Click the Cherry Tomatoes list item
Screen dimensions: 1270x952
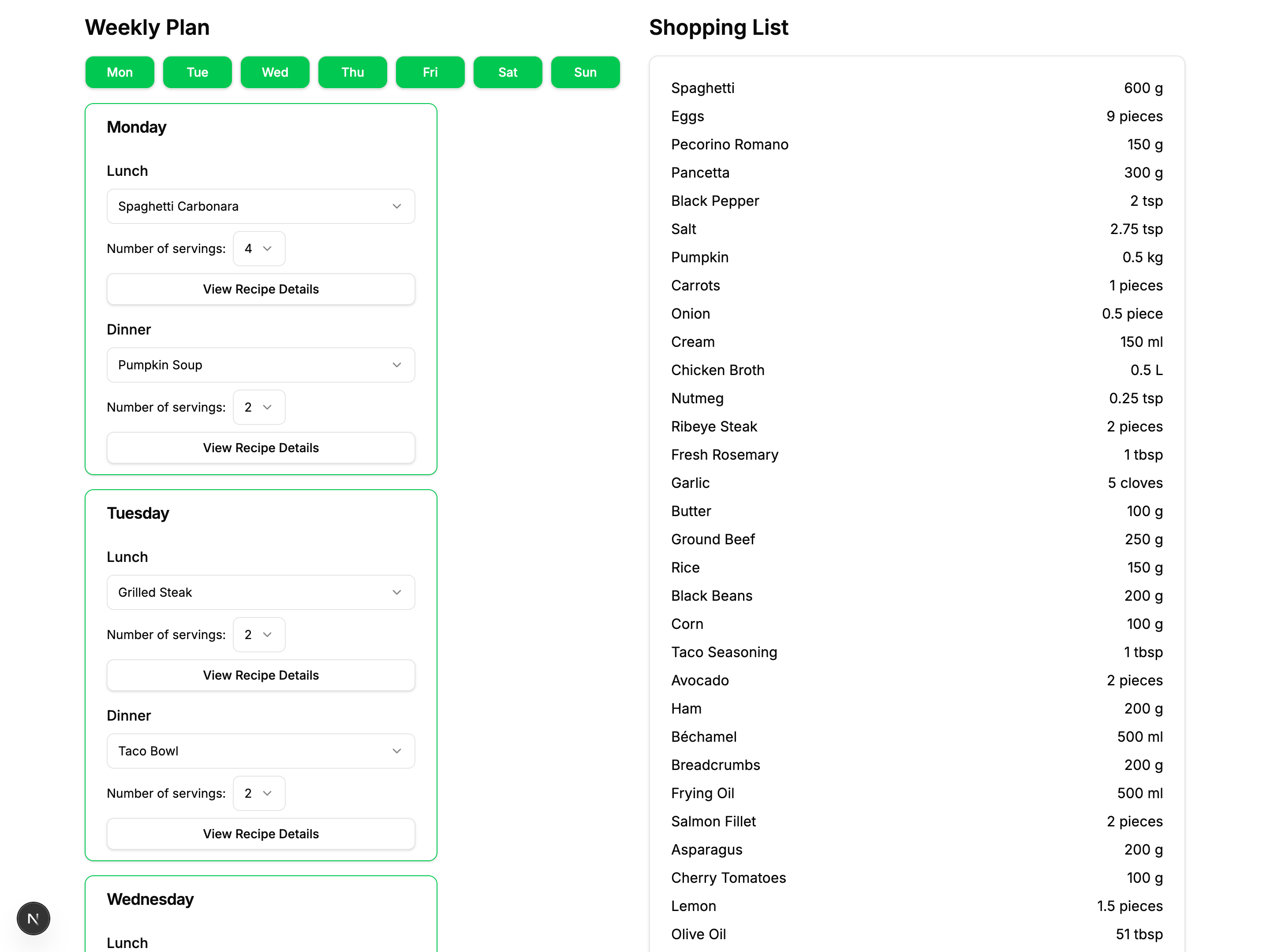click(x=916, y=878)
